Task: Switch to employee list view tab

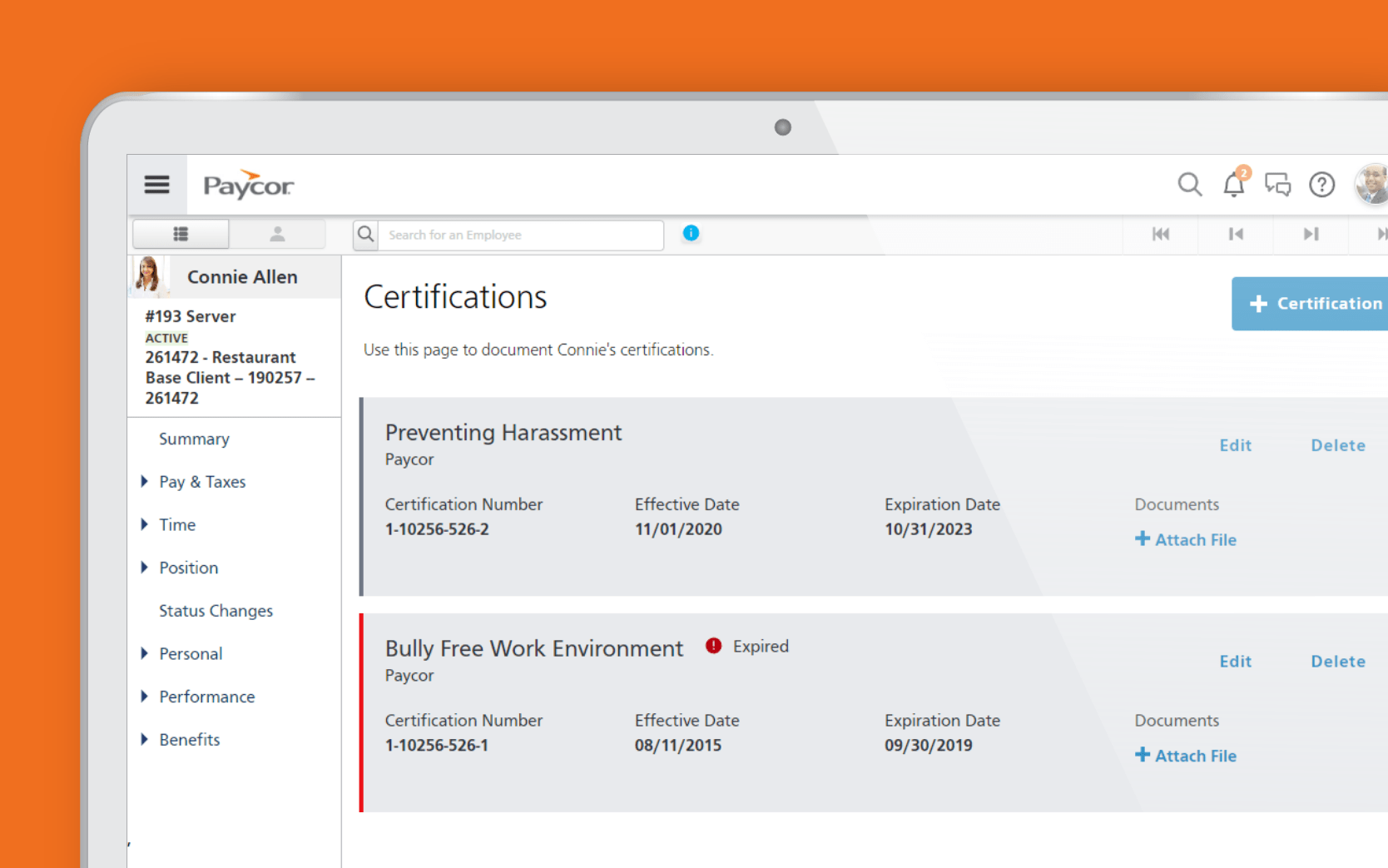Action: [x=181, y=234]
